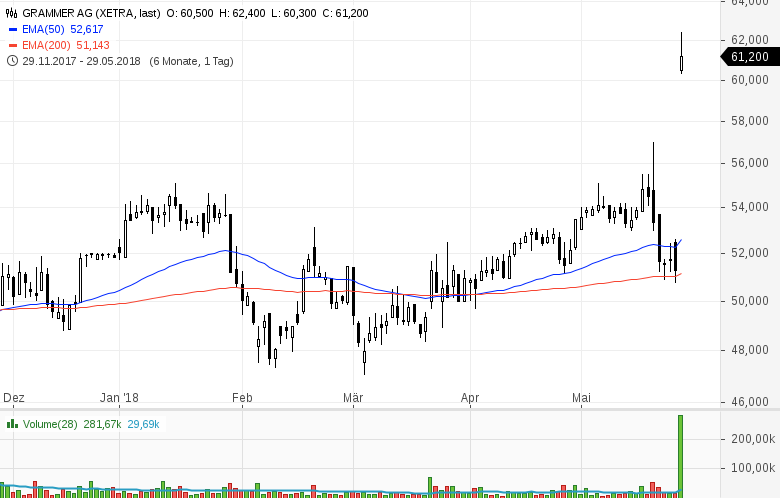Click the 54,000 price axis label
This screenshot has height=498, width=780.
[750, 207]
